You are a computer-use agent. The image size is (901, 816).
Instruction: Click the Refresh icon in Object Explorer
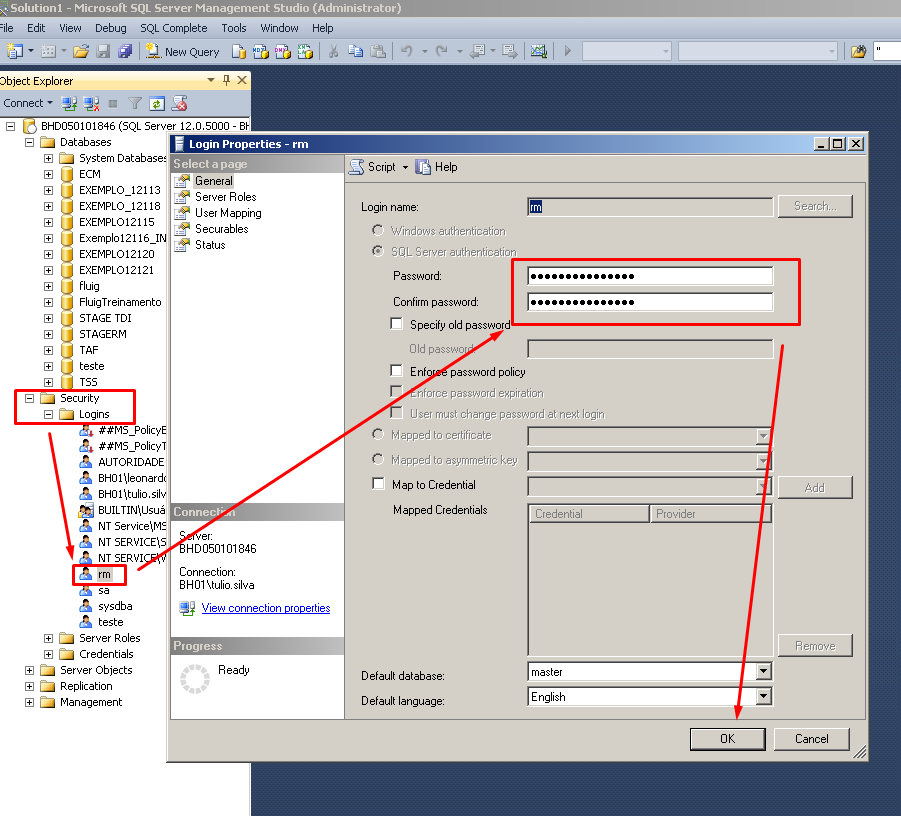[157, 103]
